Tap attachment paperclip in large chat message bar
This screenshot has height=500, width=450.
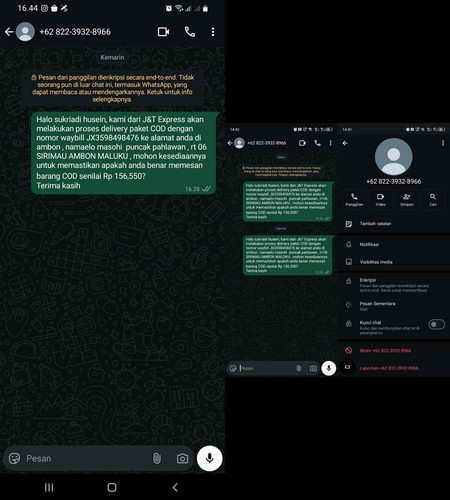click(x=157, y=459)
